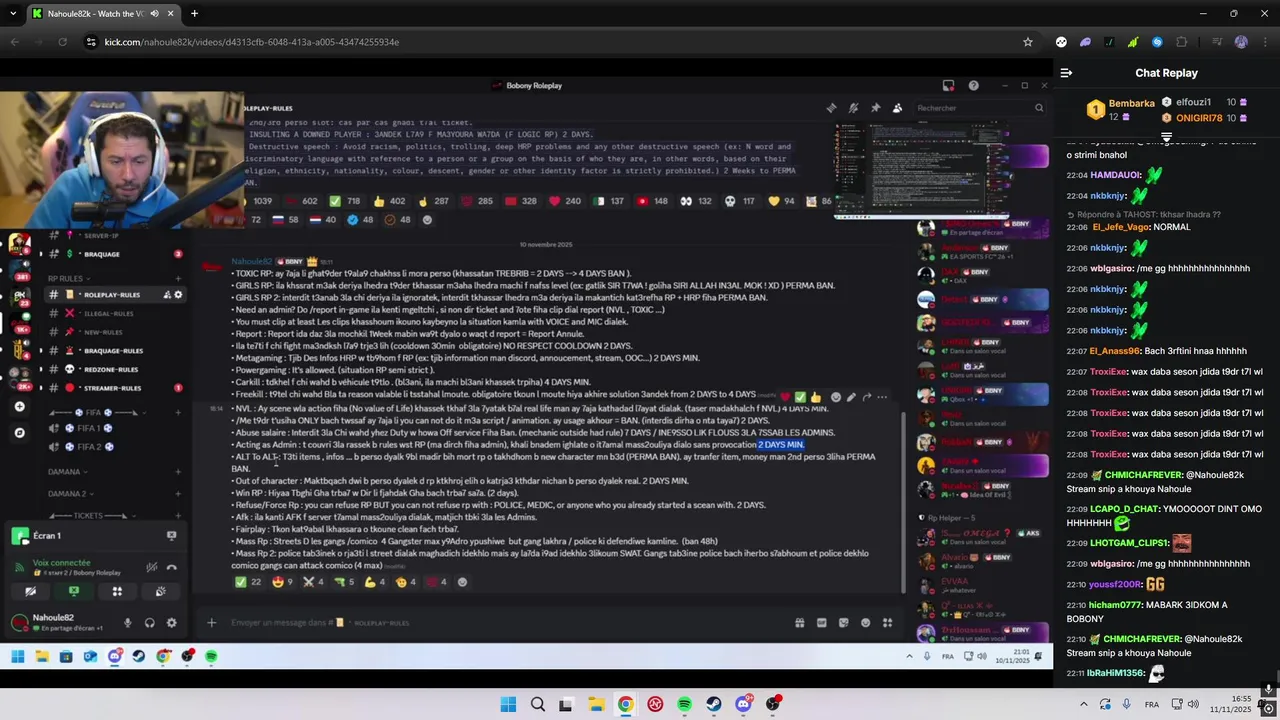The image size is (1280, 720).
Task: Show hidden icons chevron in inner taskbar tray
Action: [x=909, y=656]
